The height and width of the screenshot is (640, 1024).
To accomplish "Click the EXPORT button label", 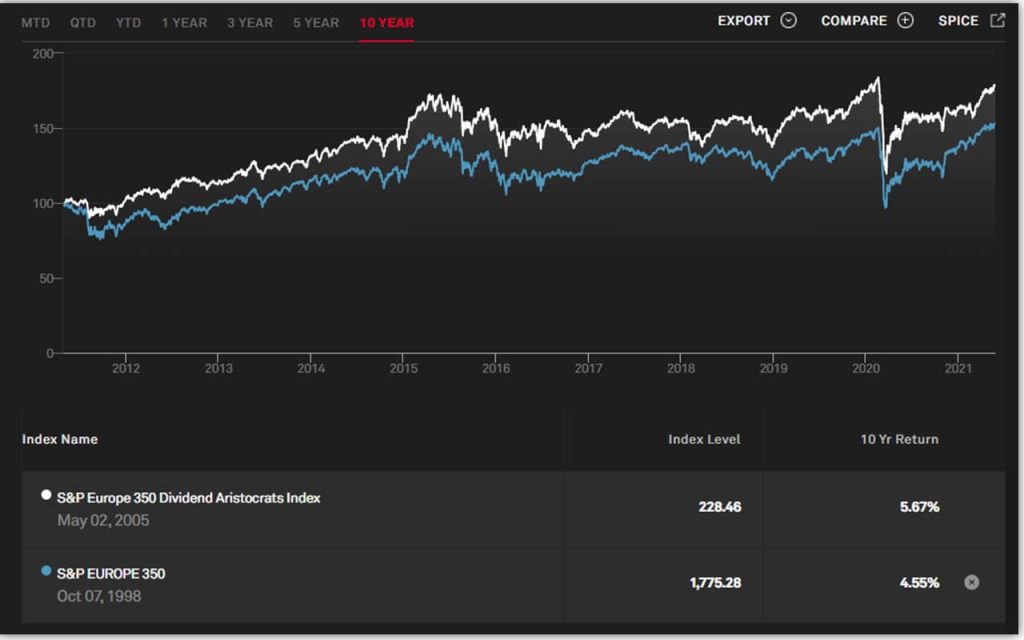I will coord(744,21).
